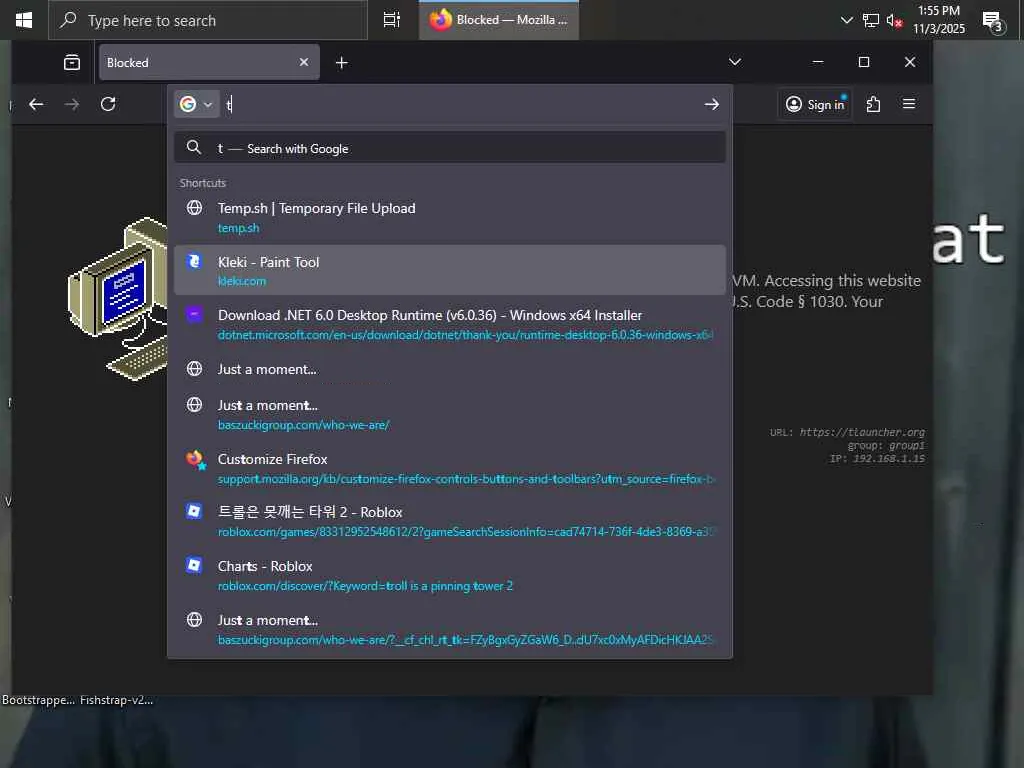Click the Fishstrap-v2 desktop item label

tap(116, 700)
